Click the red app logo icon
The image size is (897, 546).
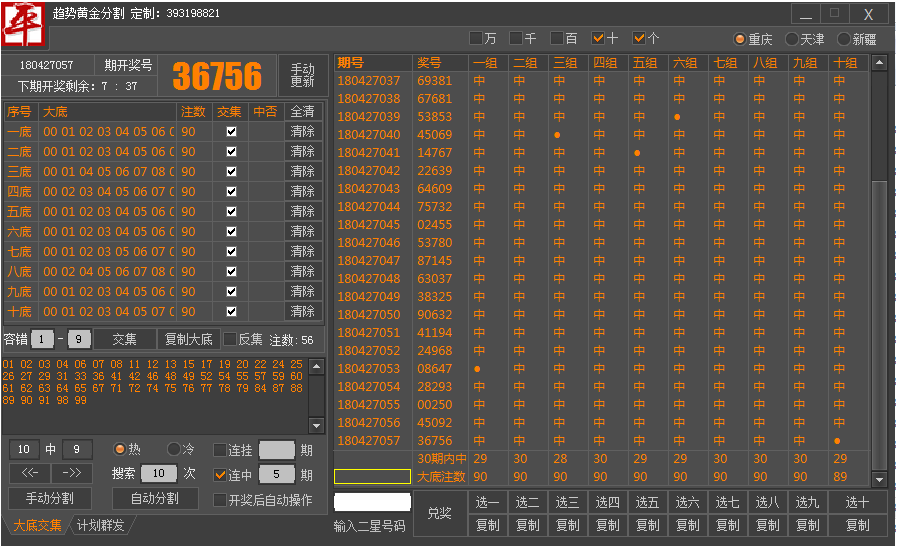24,24
